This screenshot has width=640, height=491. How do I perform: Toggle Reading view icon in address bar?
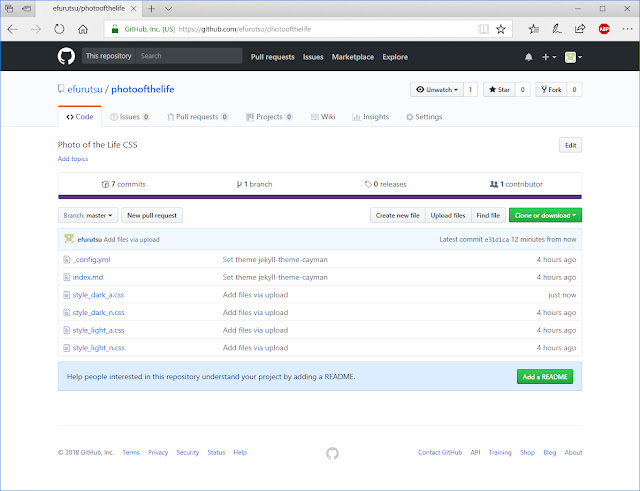pos(483,29)
